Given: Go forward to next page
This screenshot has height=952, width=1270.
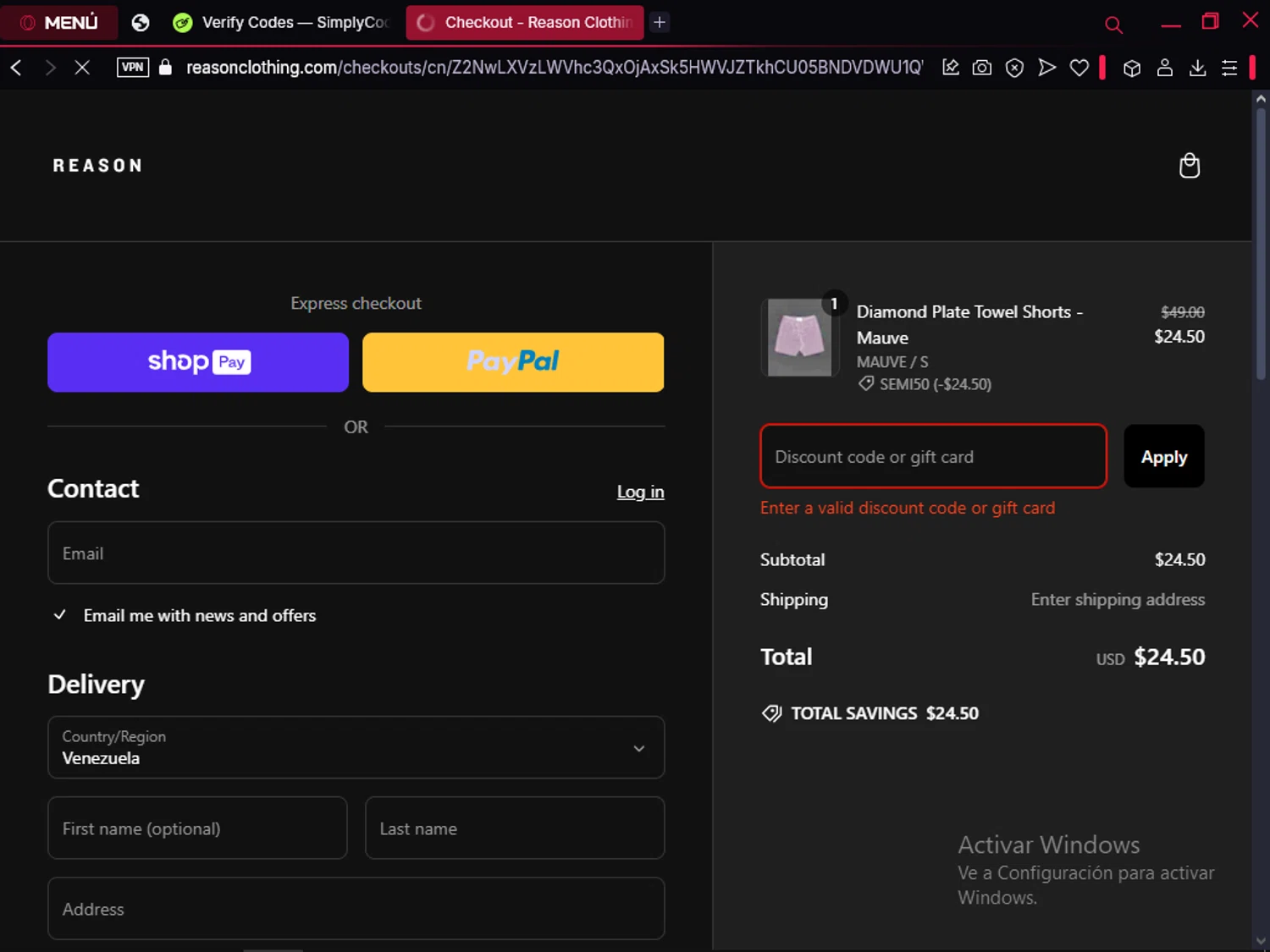Looking at the screenshot, I should coord(50,68).
